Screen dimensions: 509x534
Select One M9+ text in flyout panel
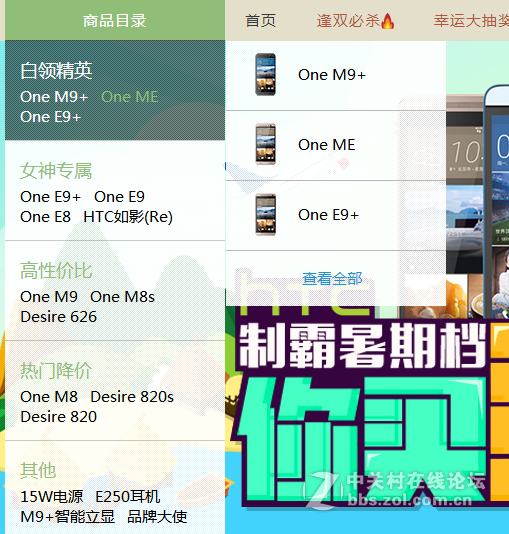pos(332,75)
